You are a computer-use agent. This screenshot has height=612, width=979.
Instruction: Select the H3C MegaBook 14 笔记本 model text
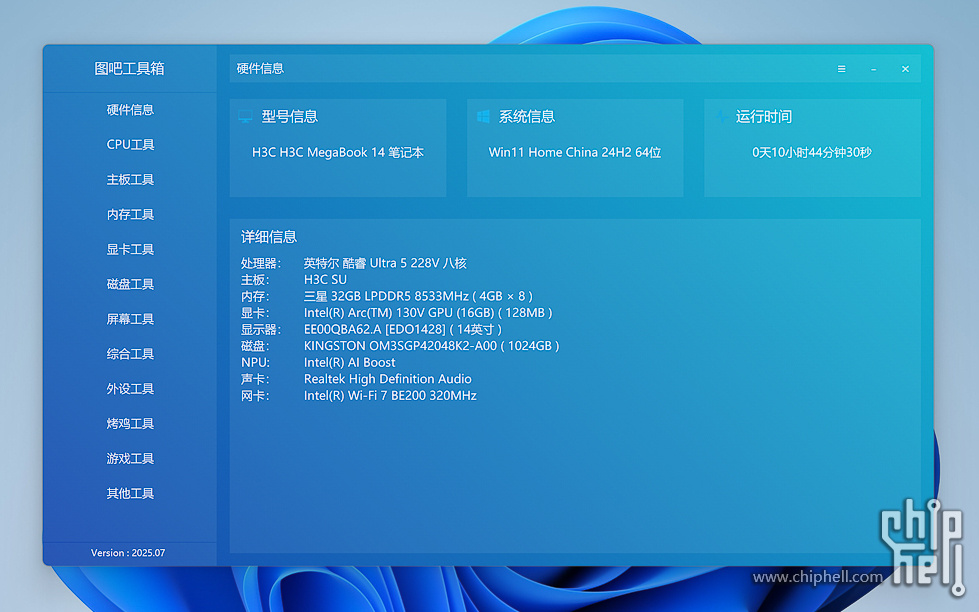[338, 152]
